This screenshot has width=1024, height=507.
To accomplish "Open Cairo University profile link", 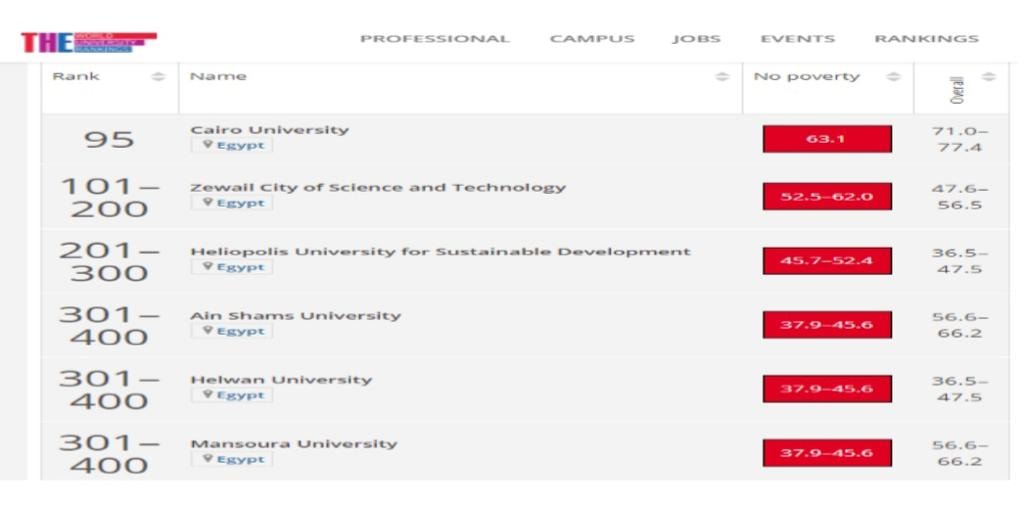I will point(270,130).
